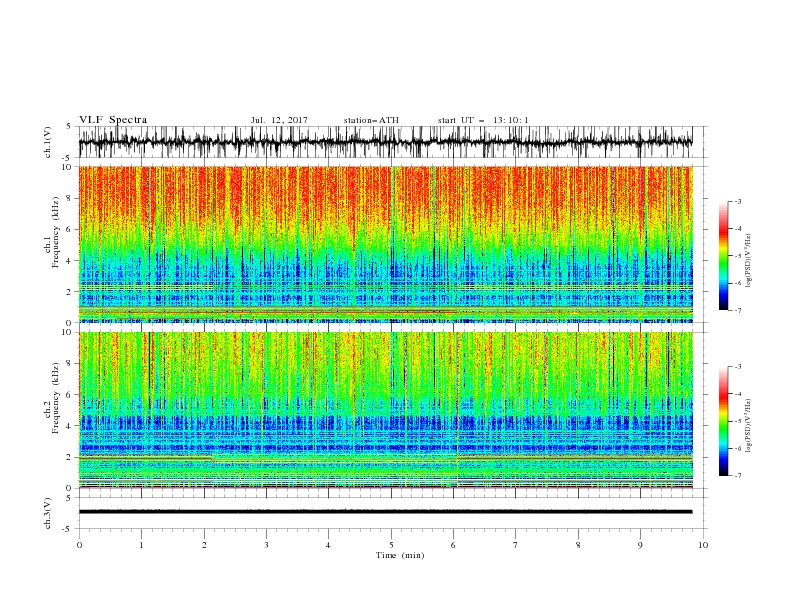This screenshot has height=612, width=792.
Task: Click inside the ch.1 spectrogram panel
Action: click(x=385, y=244)
